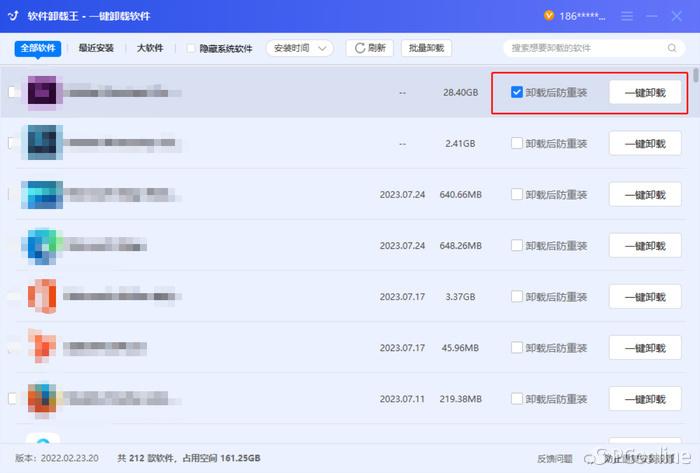This screenshot has height=473, width=700.
Task: Click 一键卸载 for 219.38MB software
Action: 645,399
